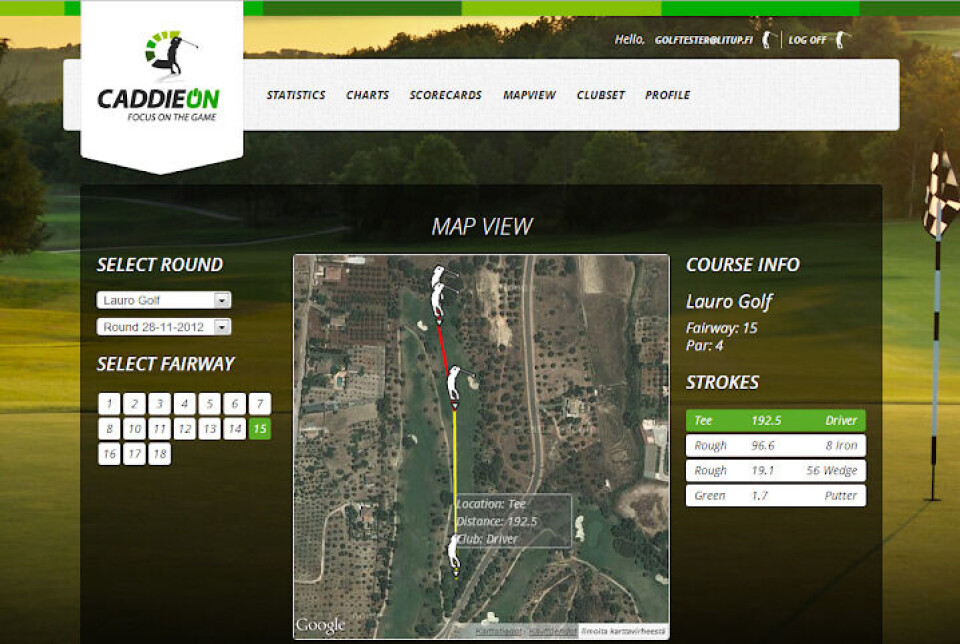The height and width of the screenshot is (644, 960).
Task: Select fairway 7
Action: tap(260, 404)
